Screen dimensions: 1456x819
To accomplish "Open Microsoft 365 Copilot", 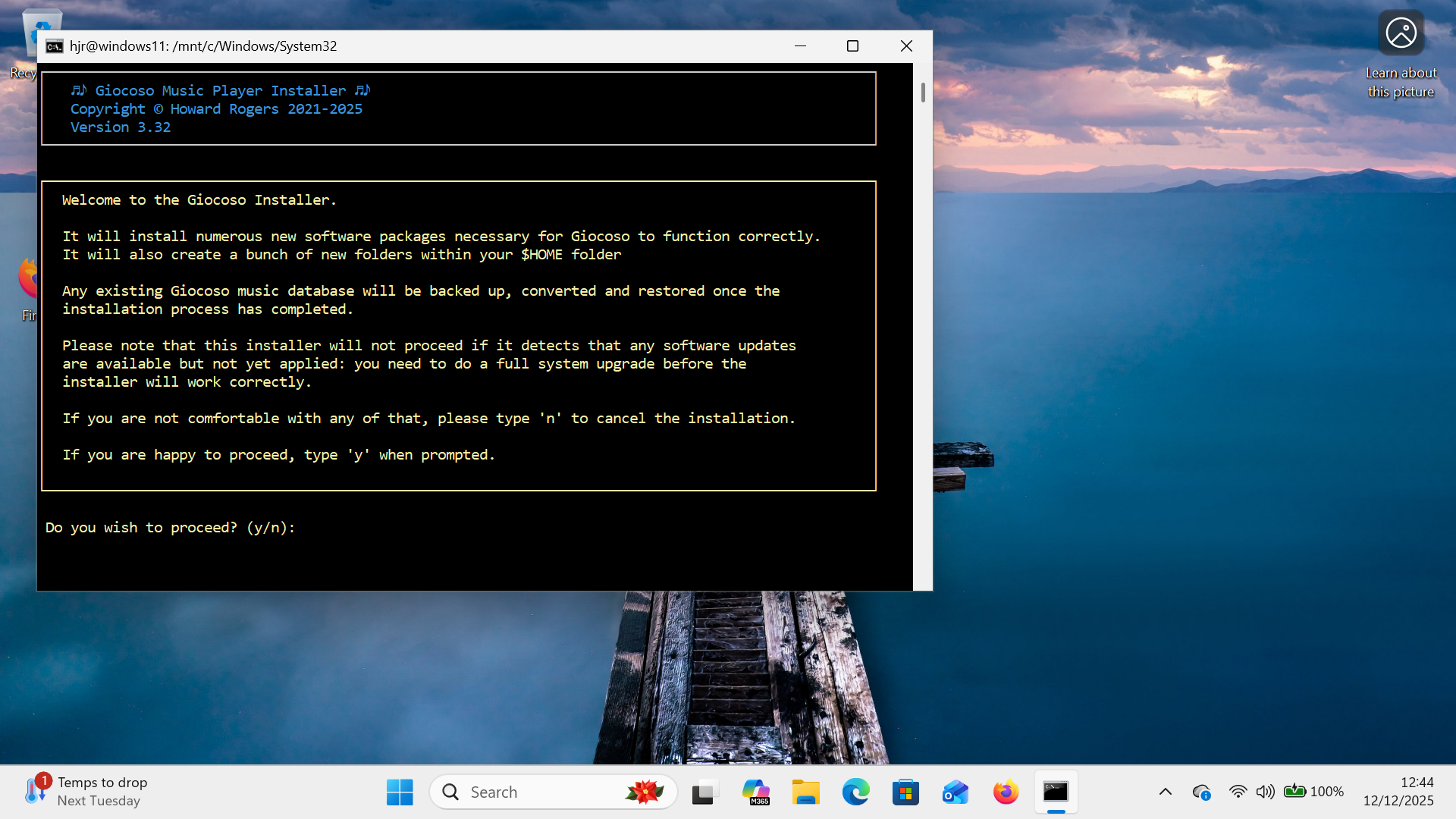I will click(756, 791).
